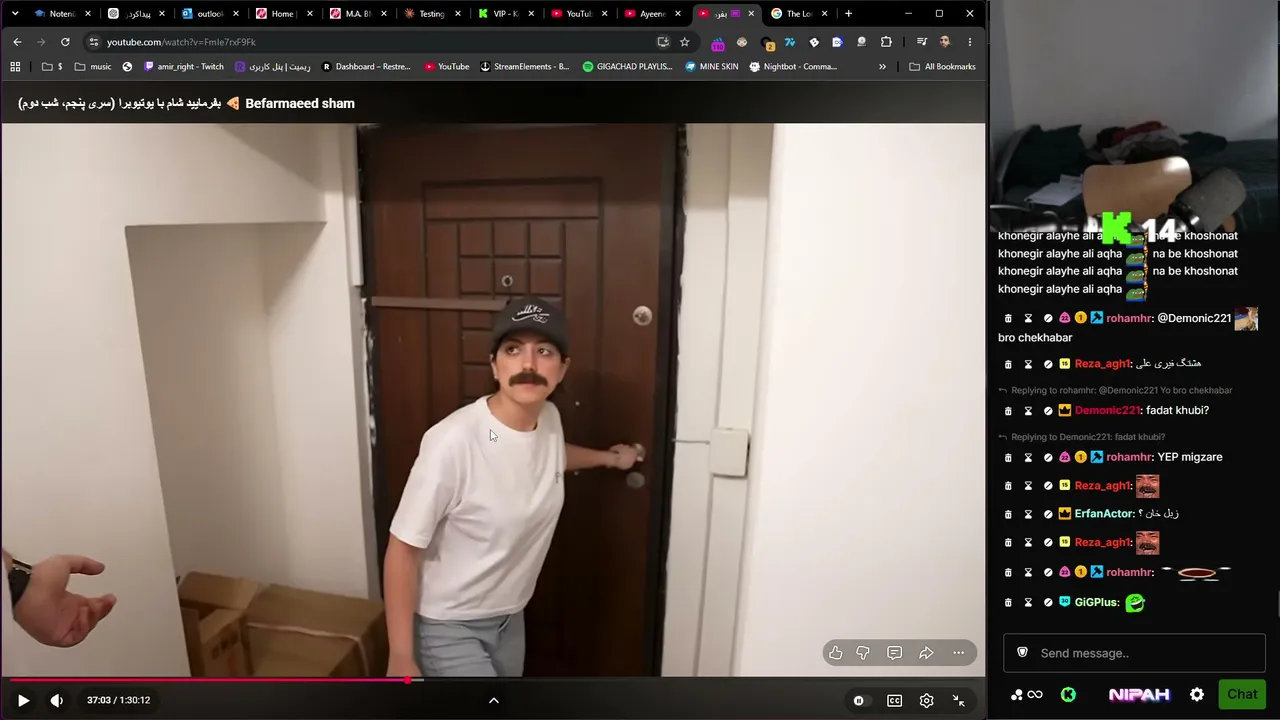
Task: Timeout Demonic221 via hourglass icon
Action: [1028, 411]
